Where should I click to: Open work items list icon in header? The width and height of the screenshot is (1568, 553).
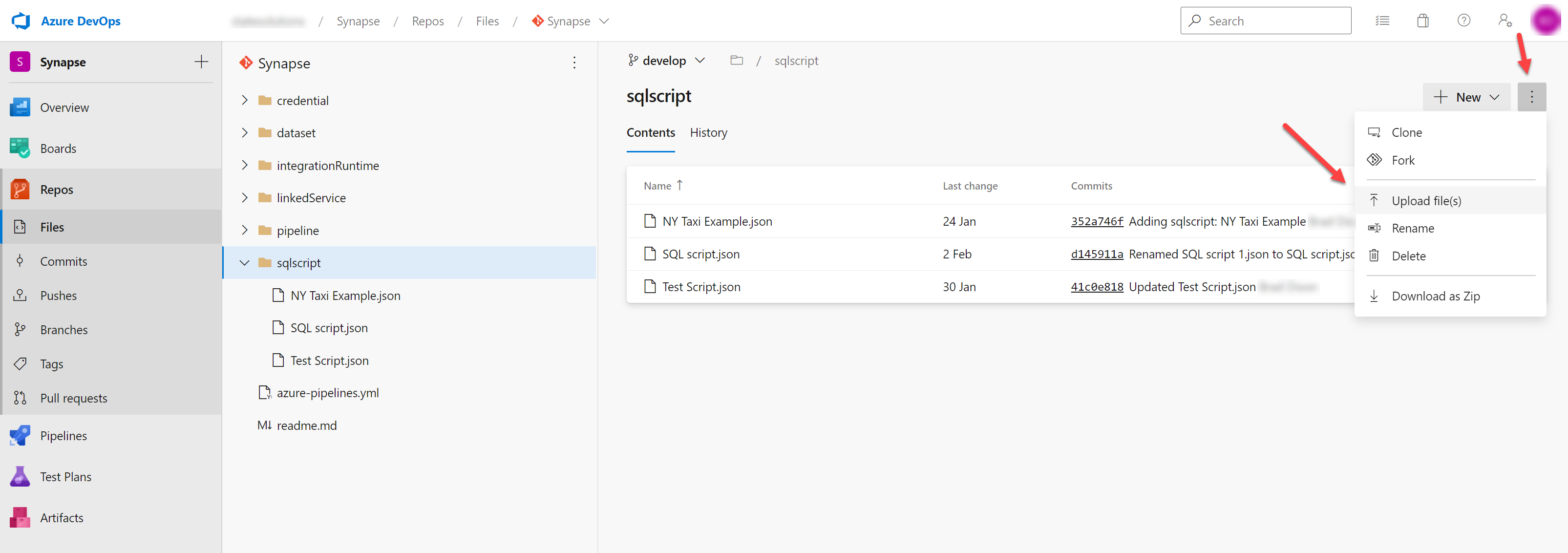[x=1382, y=21]
